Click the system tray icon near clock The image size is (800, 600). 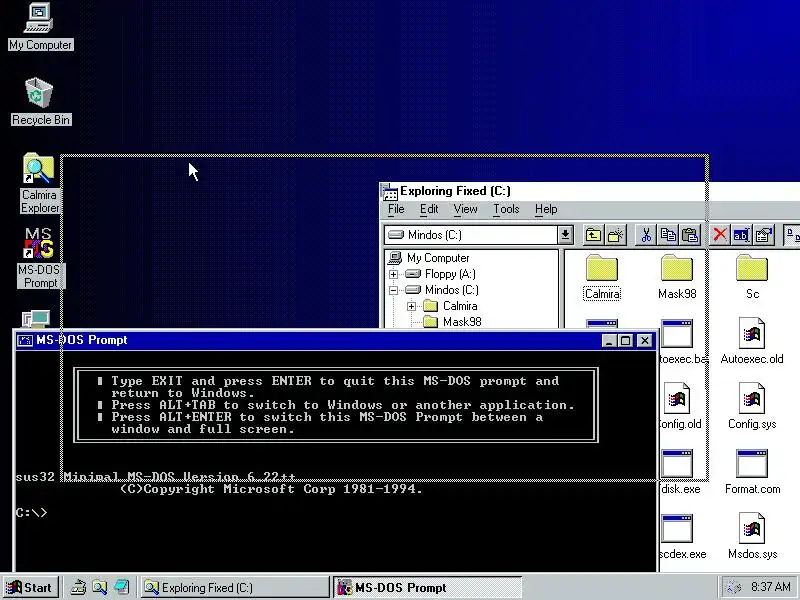click(x=734, y=587)
